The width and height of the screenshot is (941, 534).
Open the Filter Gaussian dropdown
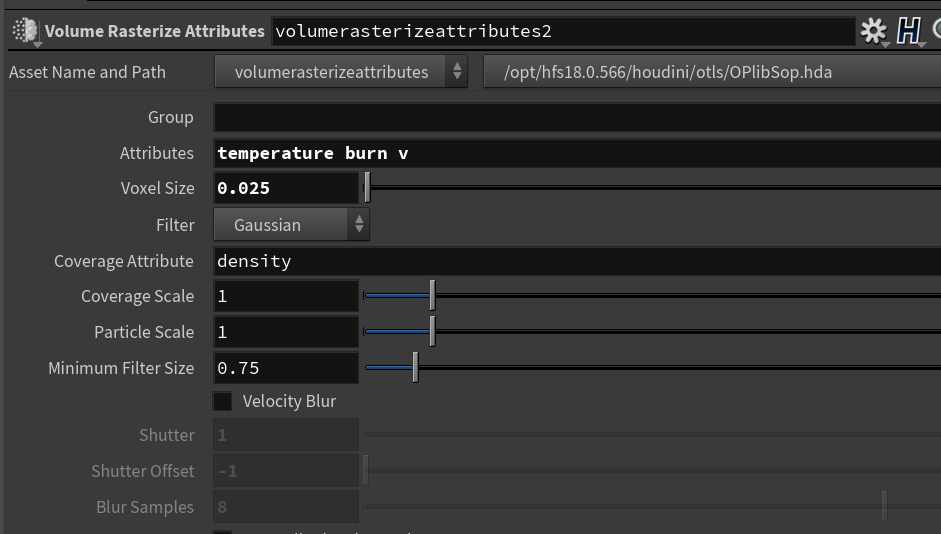click(292, 225)
